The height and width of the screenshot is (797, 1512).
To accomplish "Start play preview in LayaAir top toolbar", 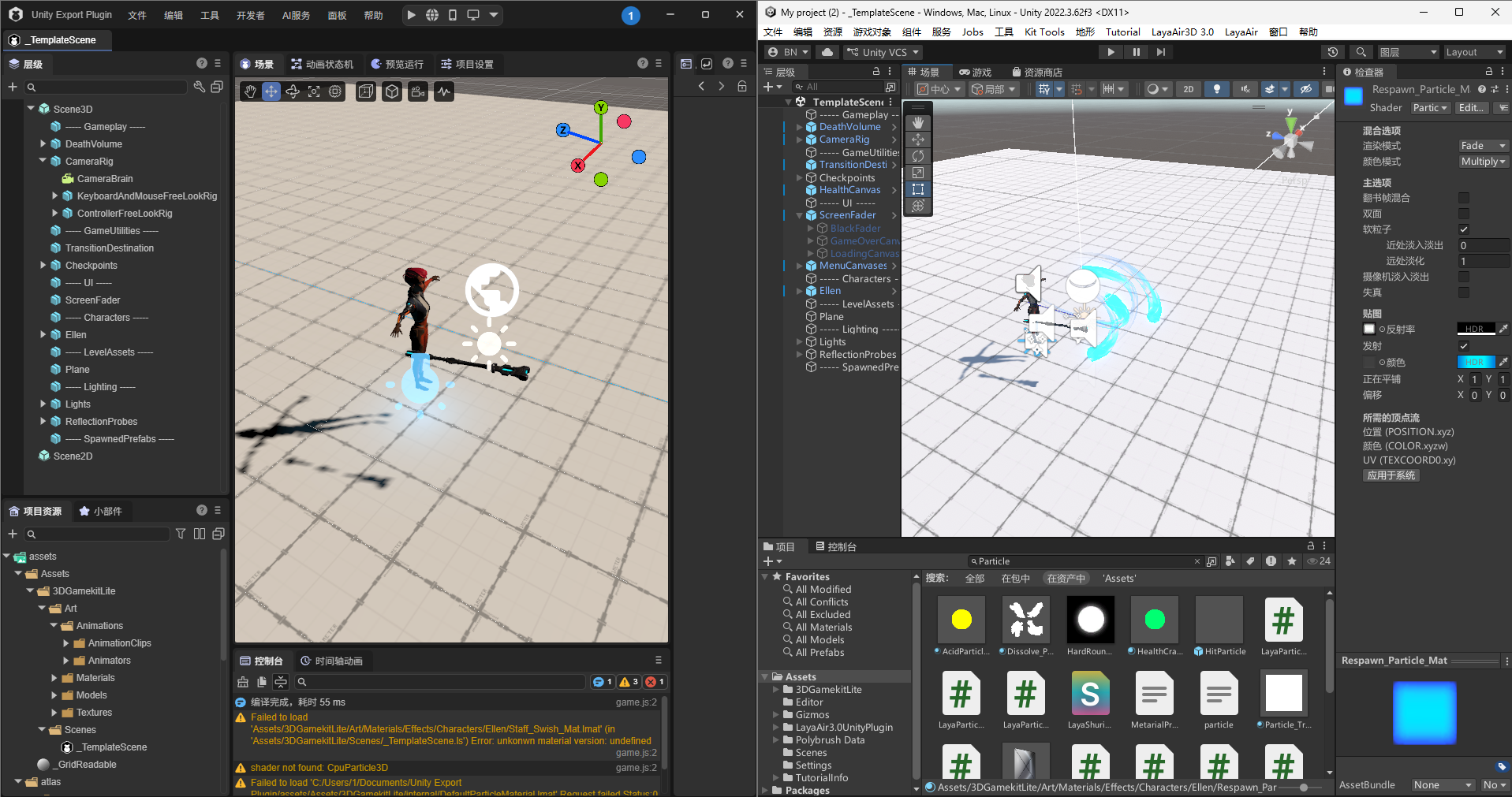I will [x=411, y=15].
